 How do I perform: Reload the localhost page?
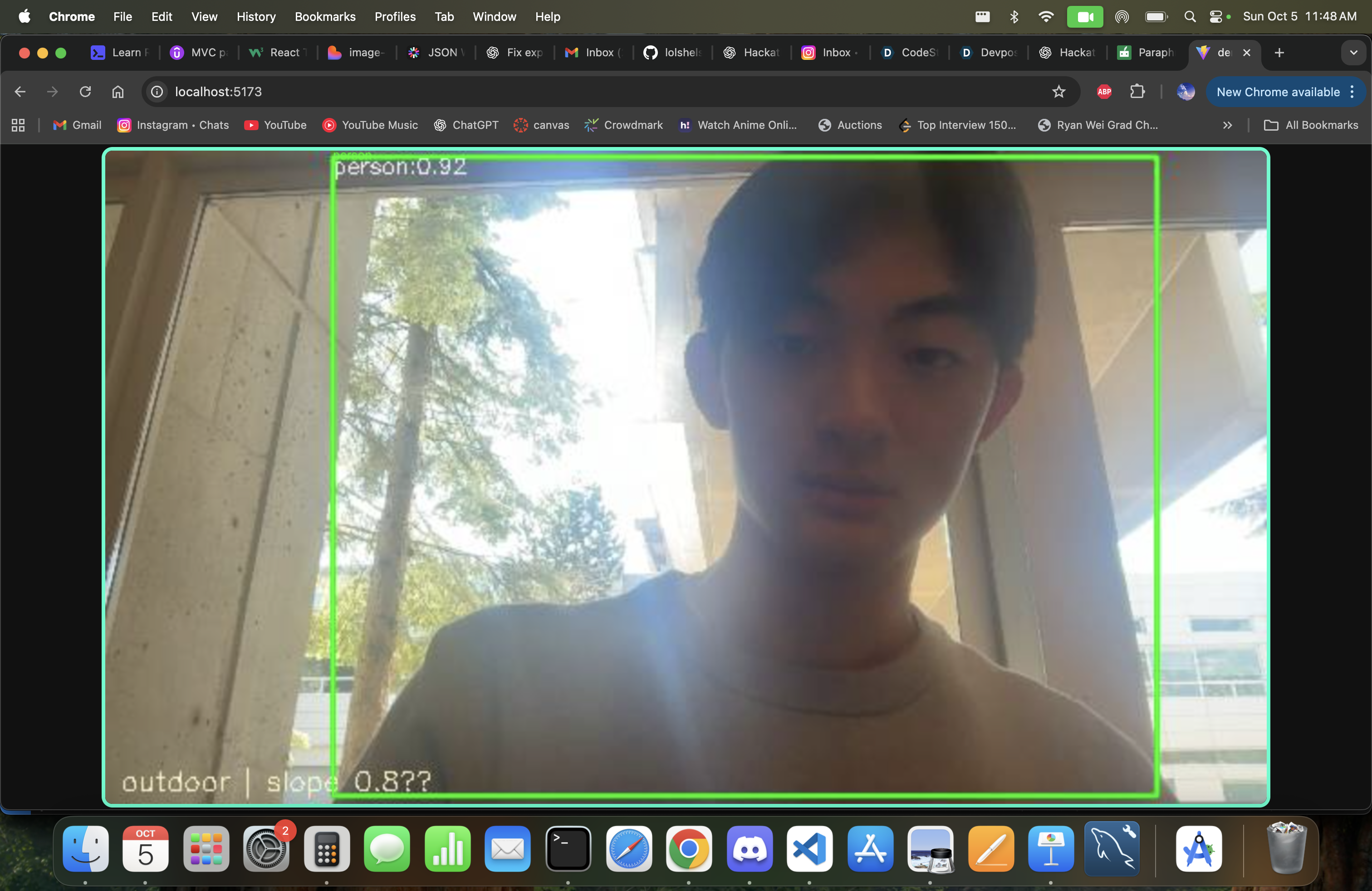click(85, 92)
